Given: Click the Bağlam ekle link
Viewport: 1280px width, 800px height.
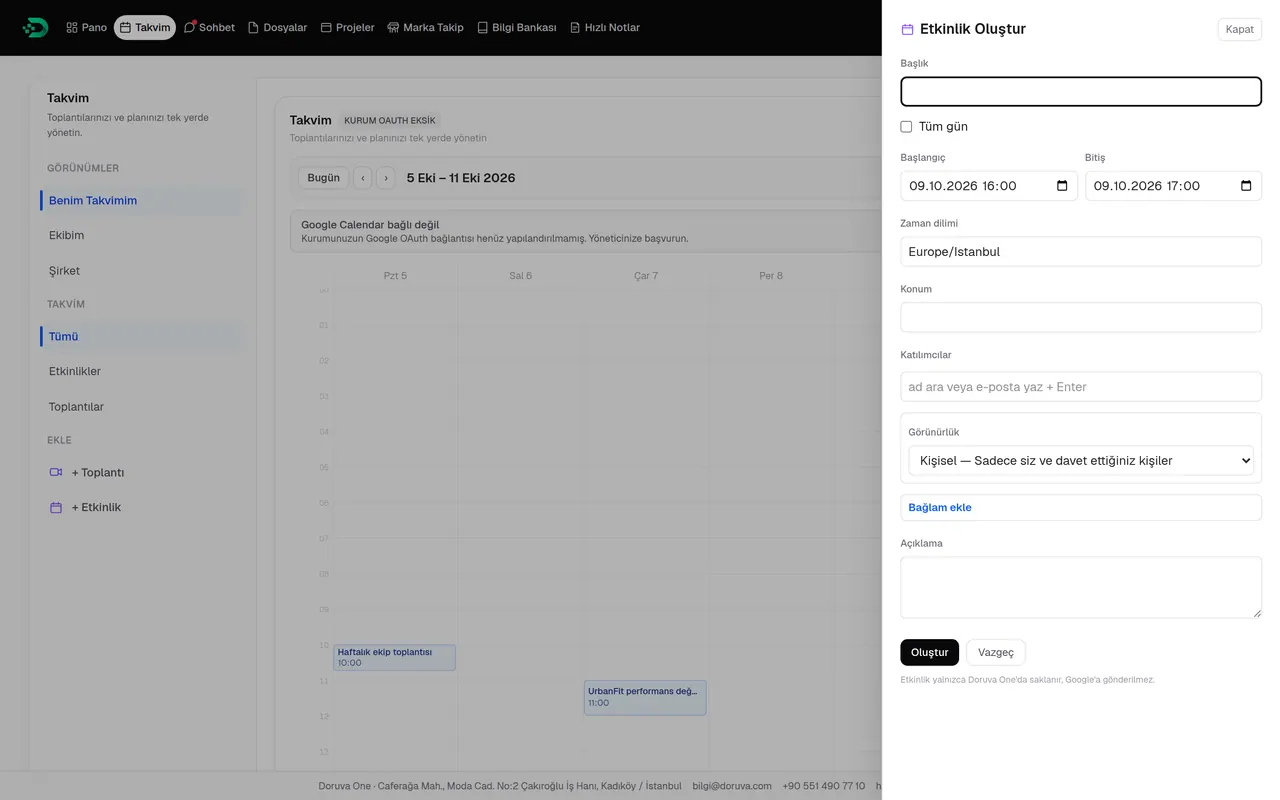Looking at the screenshot, I should click(940, 508).
